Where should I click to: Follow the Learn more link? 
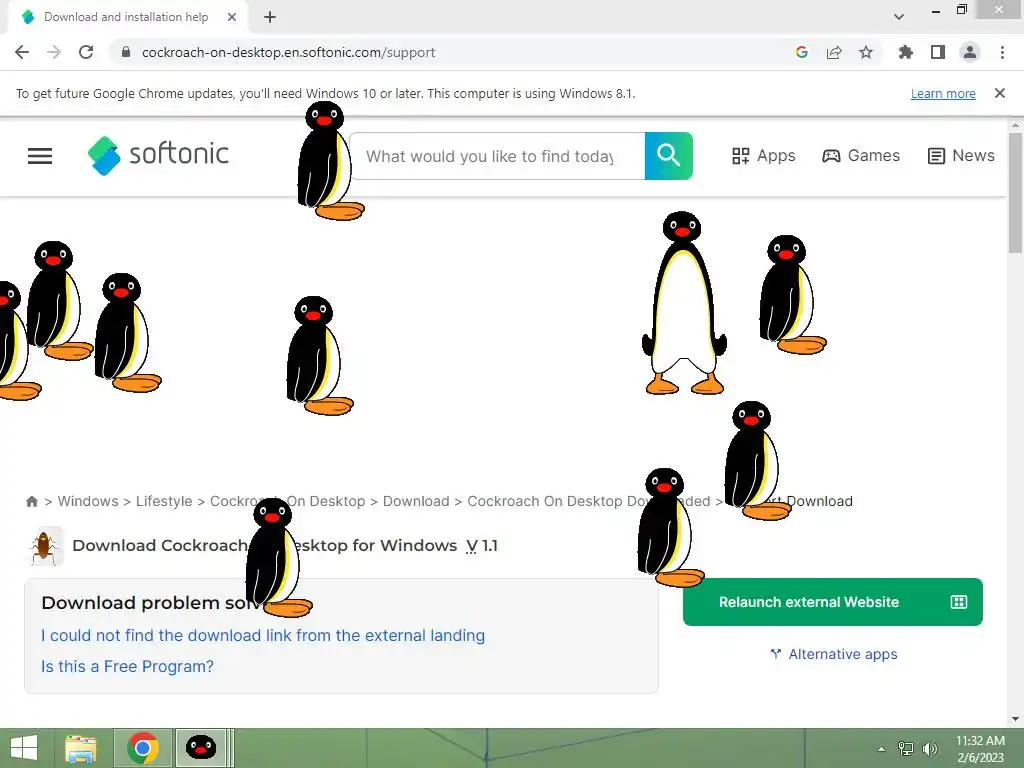(943, 93)
